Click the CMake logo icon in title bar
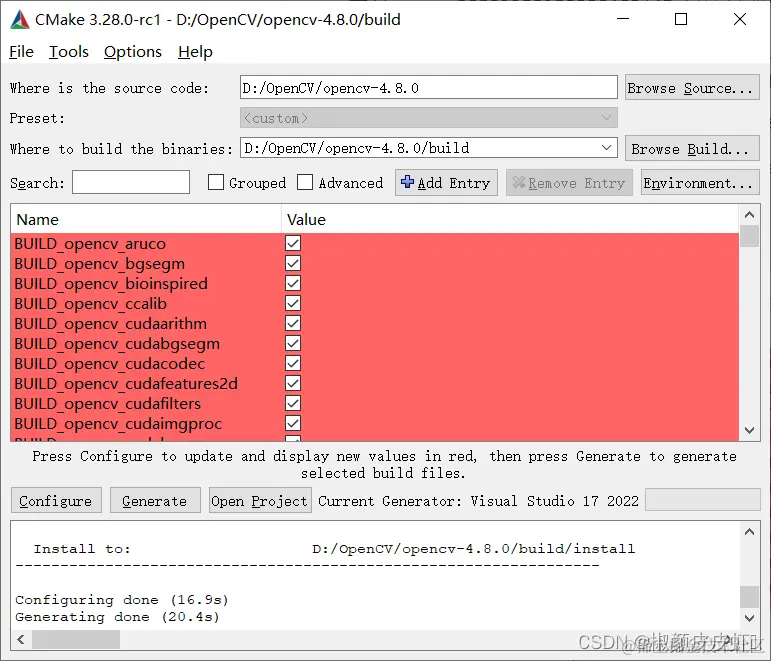Viewport: 771px width, 661px height. [20, 20]
